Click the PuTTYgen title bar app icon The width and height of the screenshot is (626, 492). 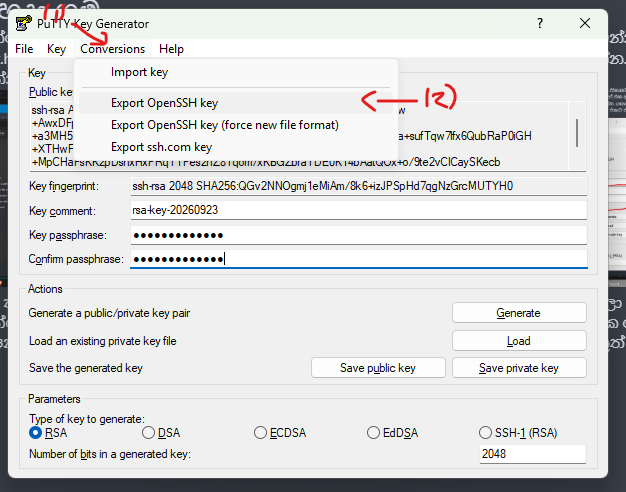coord(24,23)
